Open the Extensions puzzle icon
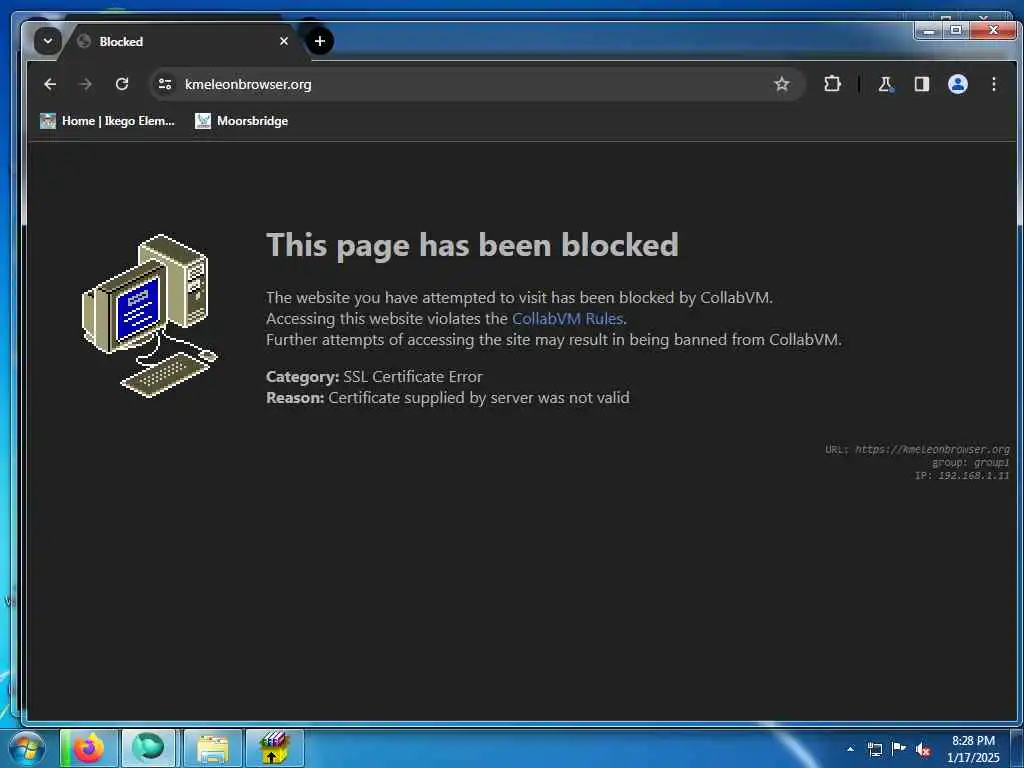This screenshot has height=768, width=1024. point(832,84)
